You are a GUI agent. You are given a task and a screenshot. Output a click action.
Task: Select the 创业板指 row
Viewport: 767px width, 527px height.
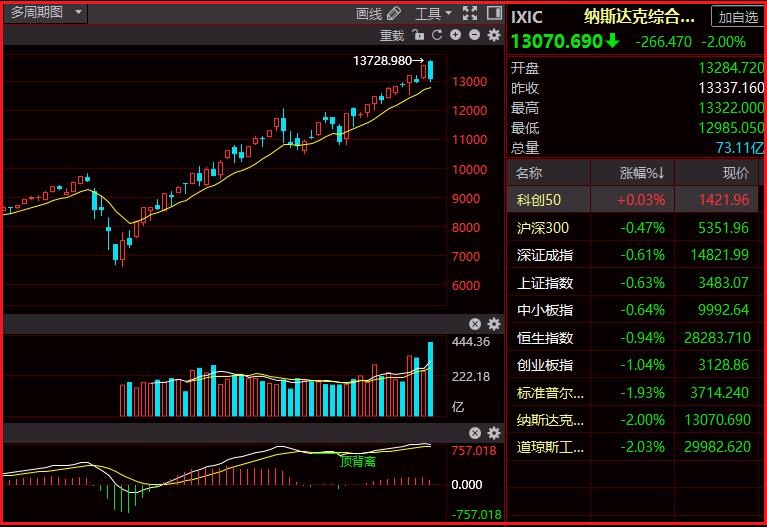coord(632,365)
